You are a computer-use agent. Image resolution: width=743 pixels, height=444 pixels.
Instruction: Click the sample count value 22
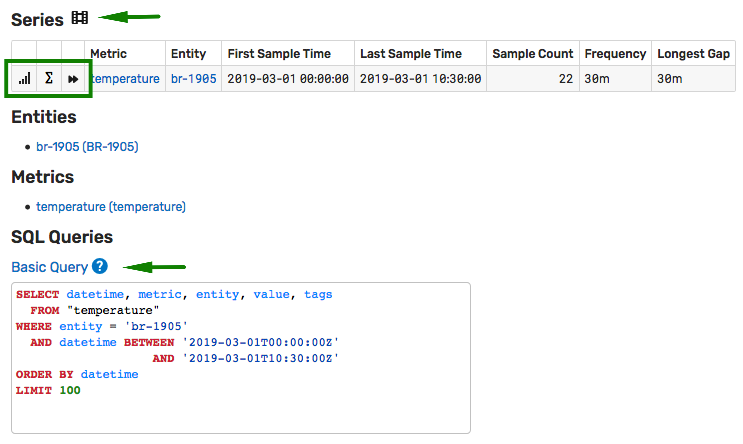tap(566, 79)
